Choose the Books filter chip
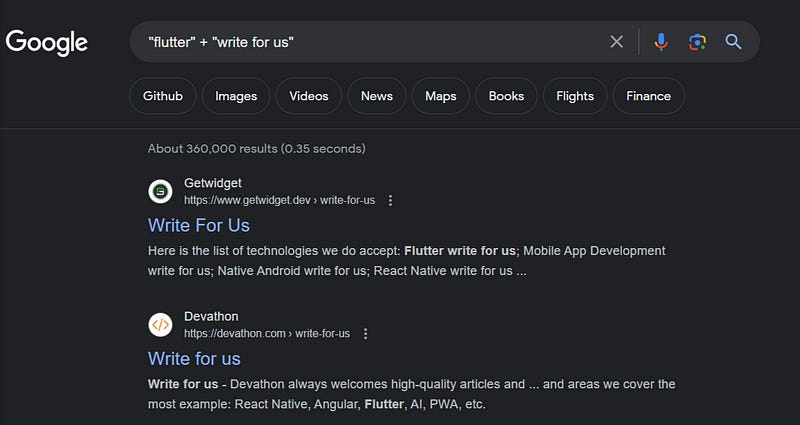Image resolution: width=800 pixels, height=425 pixels. pyautogui.click(x=506, y=96)
